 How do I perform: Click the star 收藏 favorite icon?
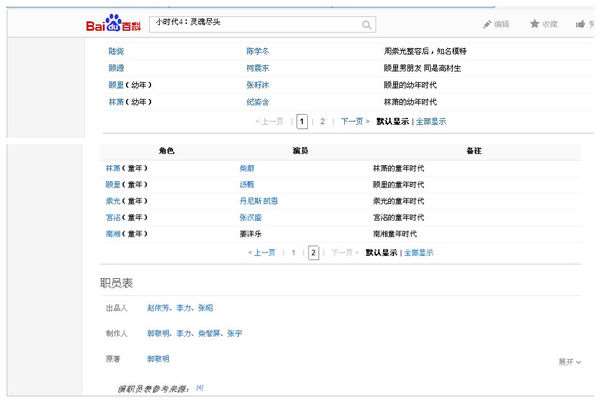tap(544, 24)
